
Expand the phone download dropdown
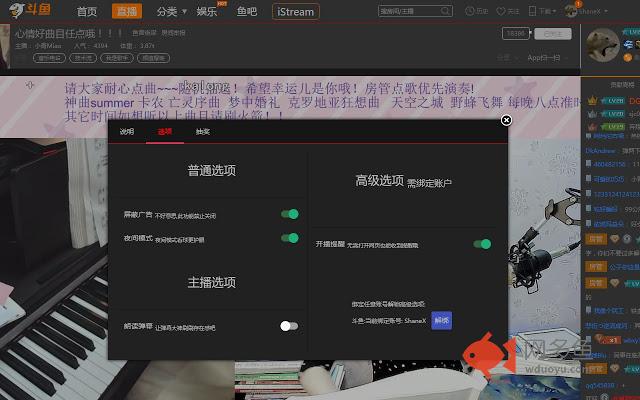click(x=542, y=11)
